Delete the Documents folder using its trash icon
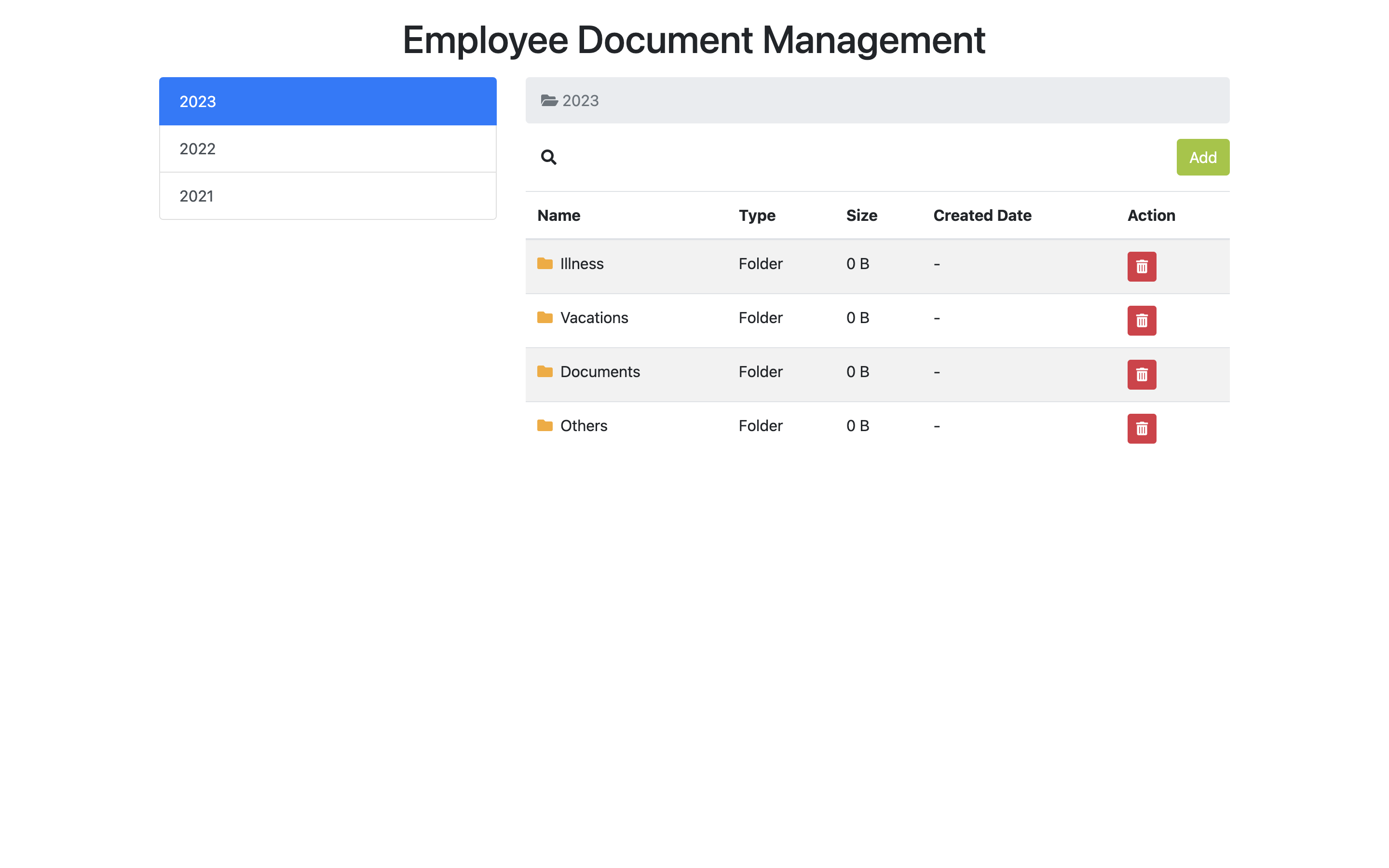 tap(1142, 374)
